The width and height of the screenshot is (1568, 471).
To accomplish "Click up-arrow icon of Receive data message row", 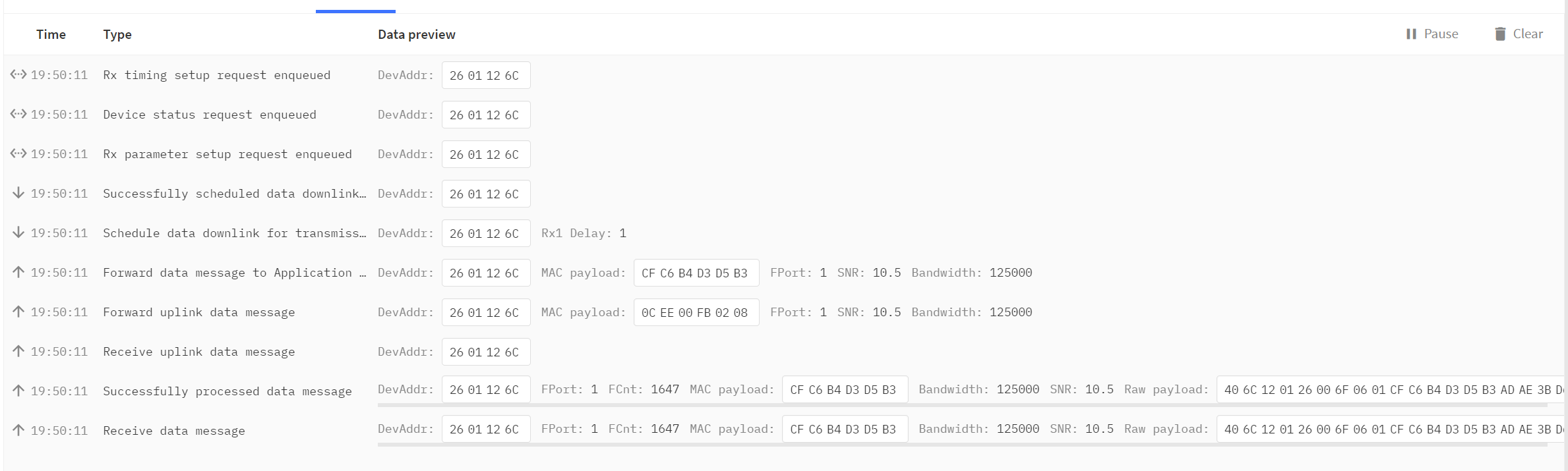I will pyautogui.click(x=18, y=430).
